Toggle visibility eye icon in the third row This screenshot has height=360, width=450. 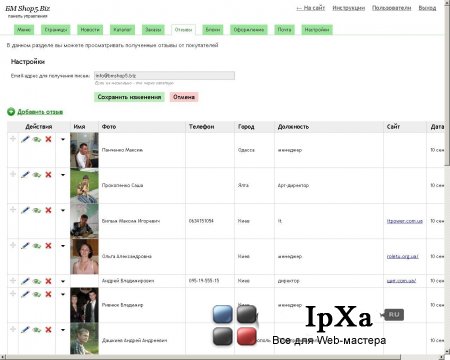point(37,211)
